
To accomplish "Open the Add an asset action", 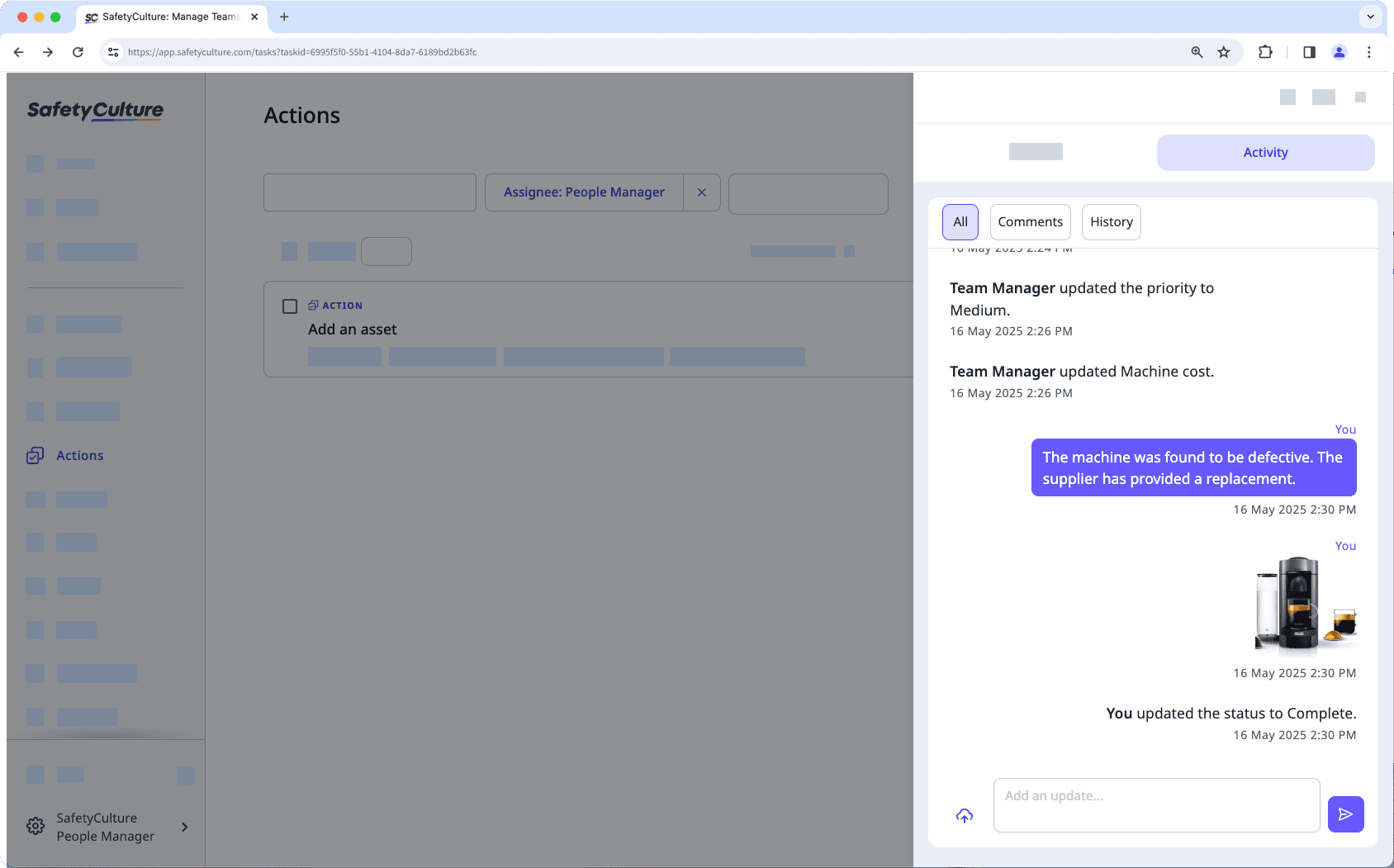I will pyautogui.click(x=352, y=329).
